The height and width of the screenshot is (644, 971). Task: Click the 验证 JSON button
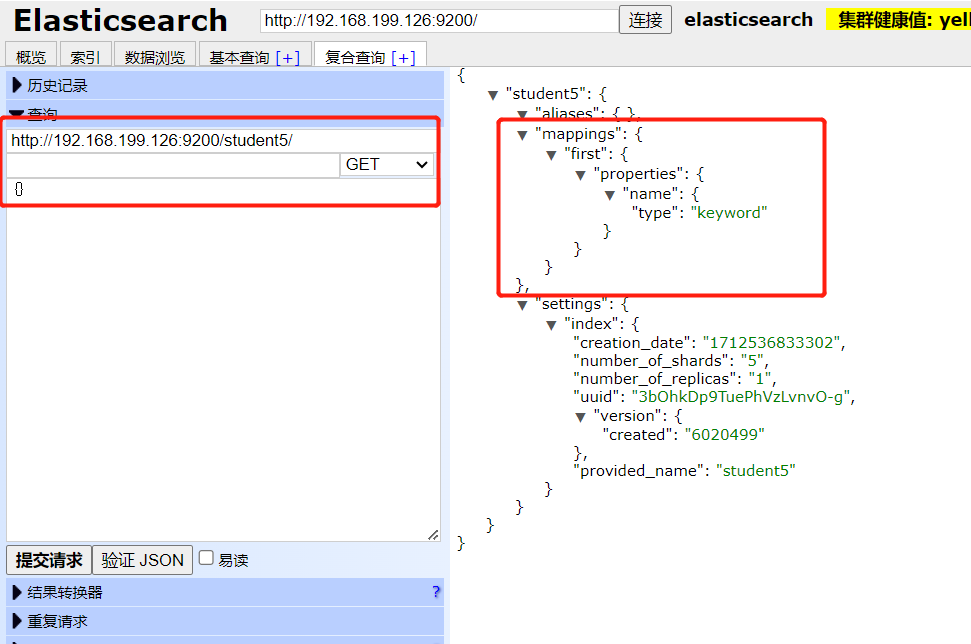coord(142,560)
